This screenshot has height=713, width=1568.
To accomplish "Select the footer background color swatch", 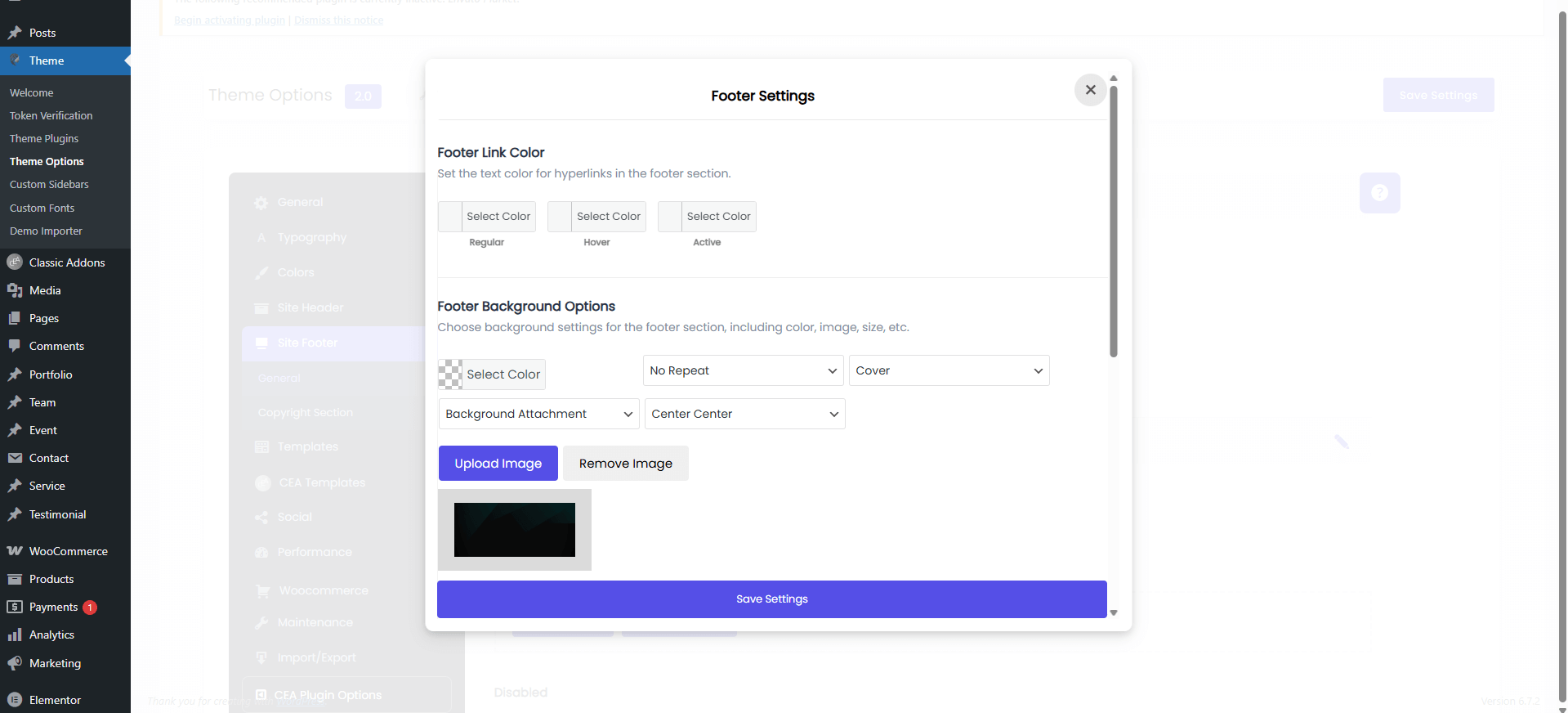I will [450, 374].
